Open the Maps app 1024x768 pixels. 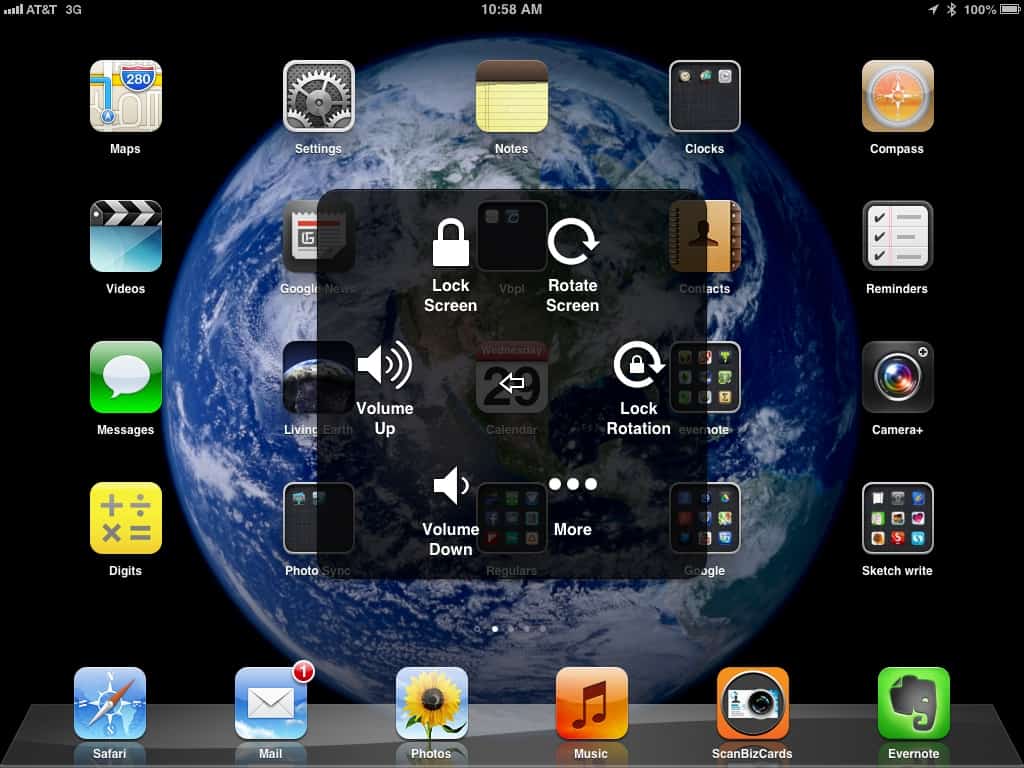point(125,96)
